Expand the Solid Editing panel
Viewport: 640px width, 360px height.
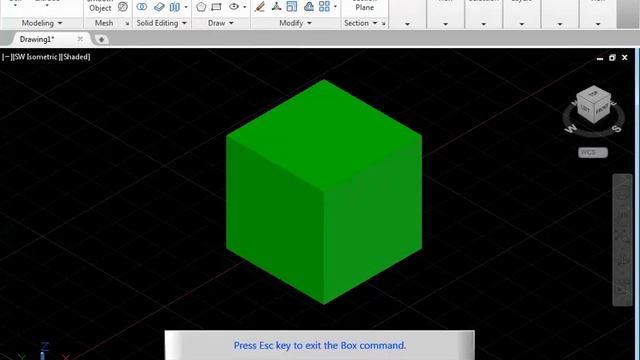coord(162,23)
